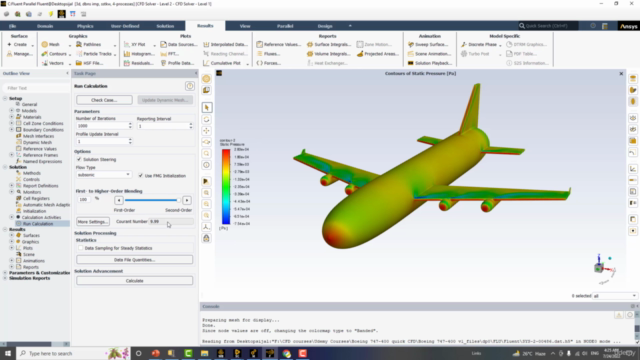Click the Calculate button
This screenshot has height=360, width=640.
pyautogui.click(x=134, y=281)
